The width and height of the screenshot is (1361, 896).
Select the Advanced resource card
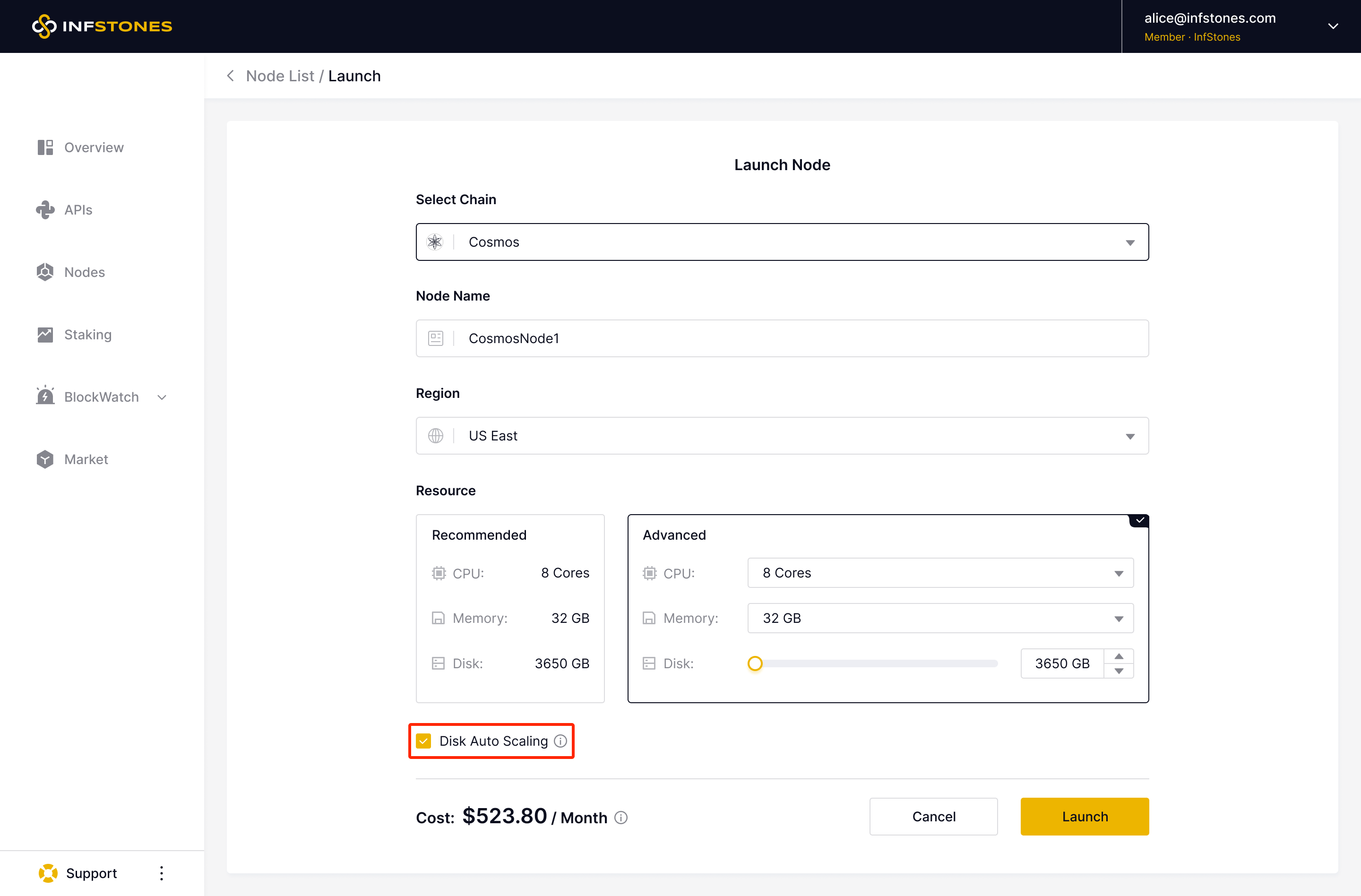(x=887, y=534)
